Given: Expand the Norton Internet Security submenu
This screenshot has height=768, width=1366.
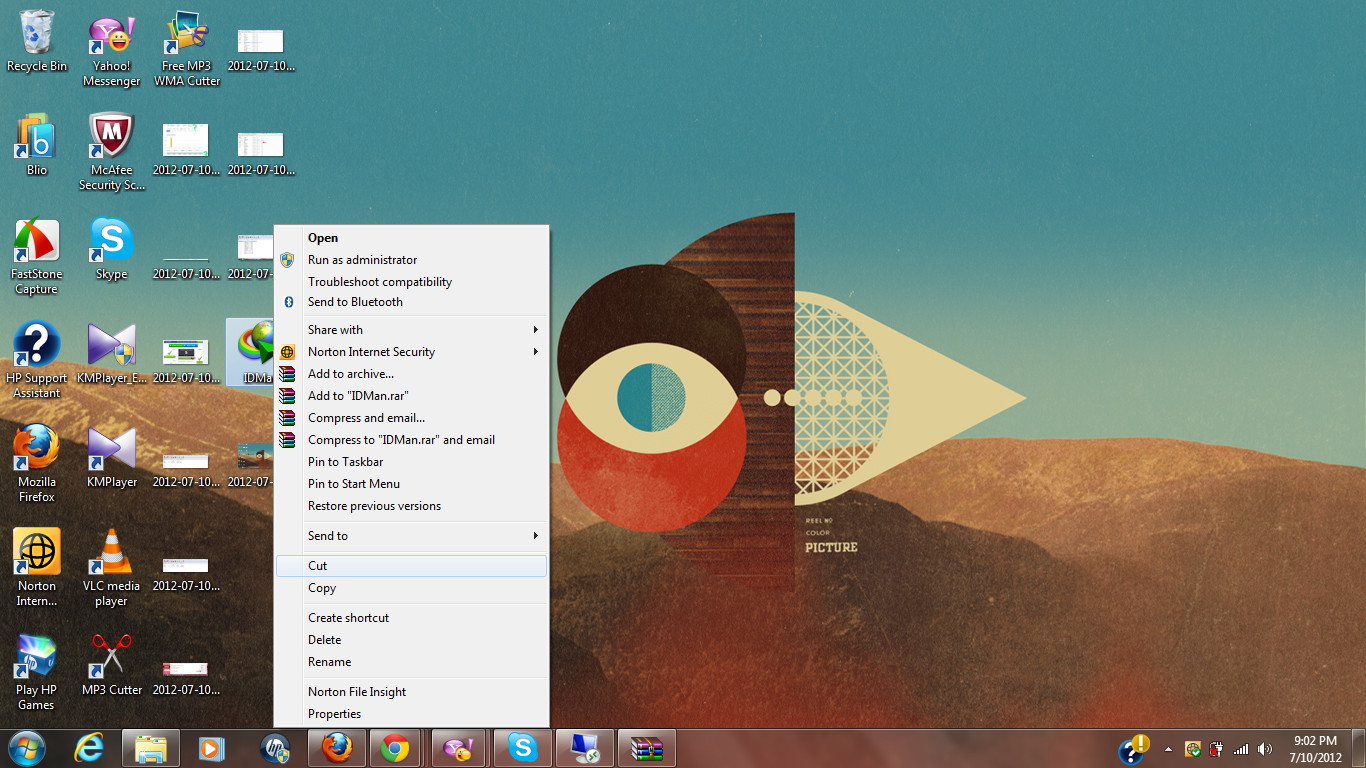Looking at the screenshot, I should coord(412,352).
